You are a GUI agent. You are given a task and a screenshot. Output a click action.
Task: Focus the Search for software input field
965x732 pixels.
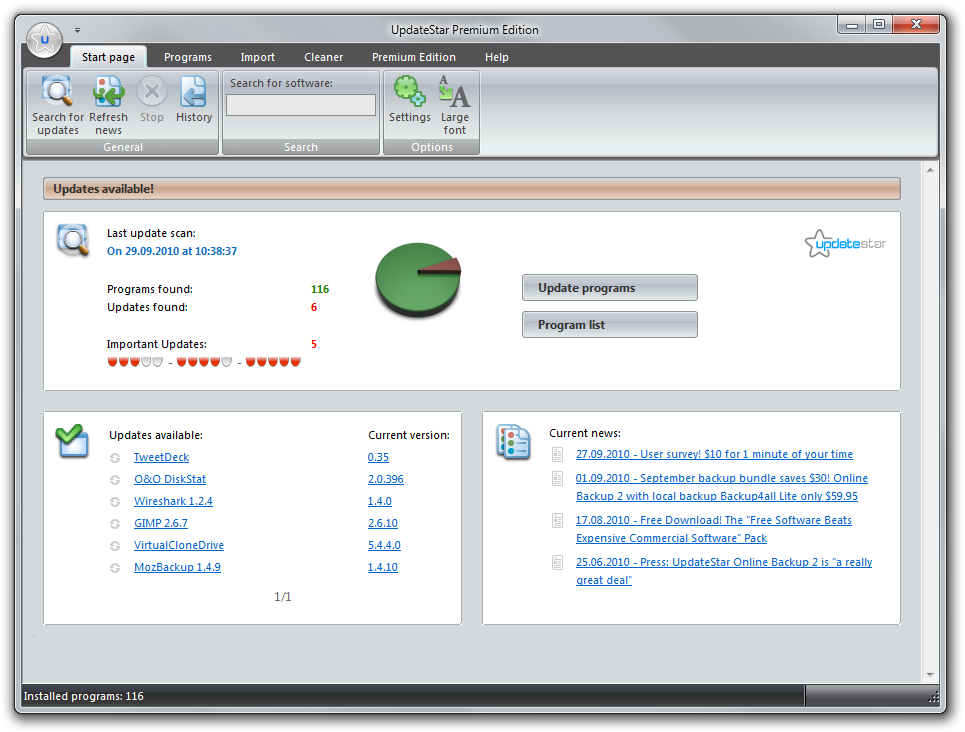(301, 105)
